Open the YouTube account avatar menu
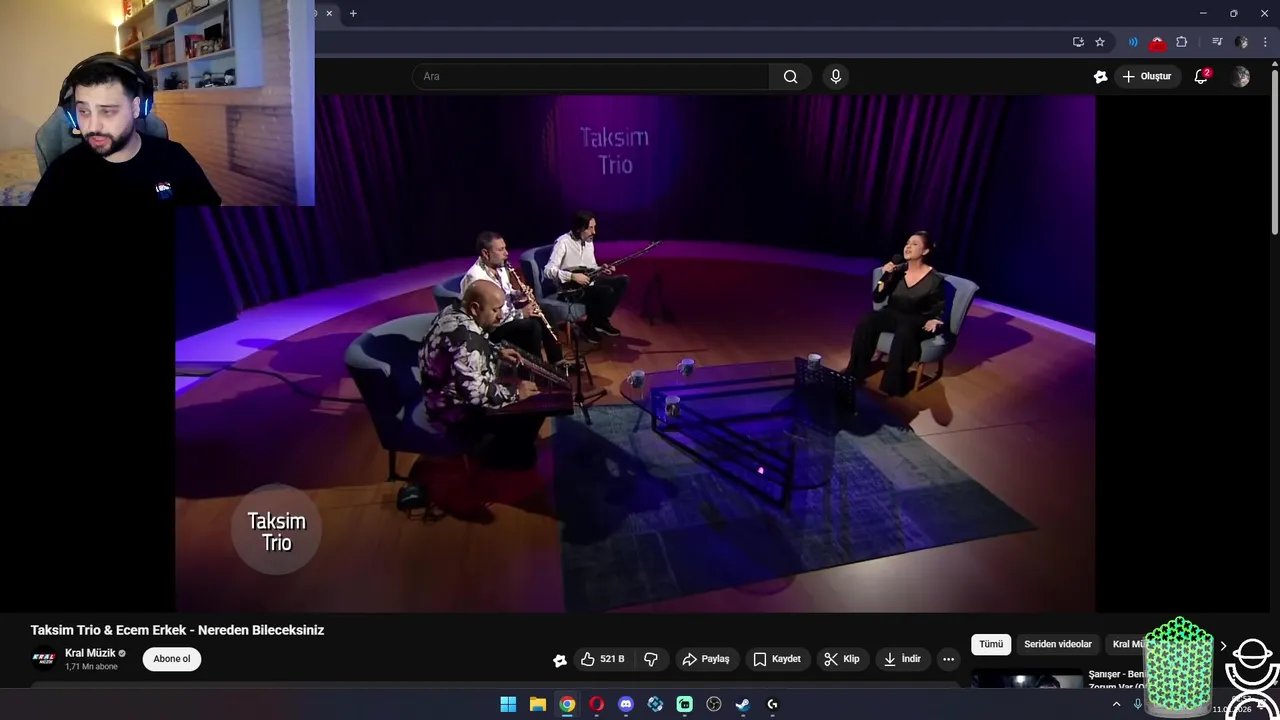 [1240, 77]
